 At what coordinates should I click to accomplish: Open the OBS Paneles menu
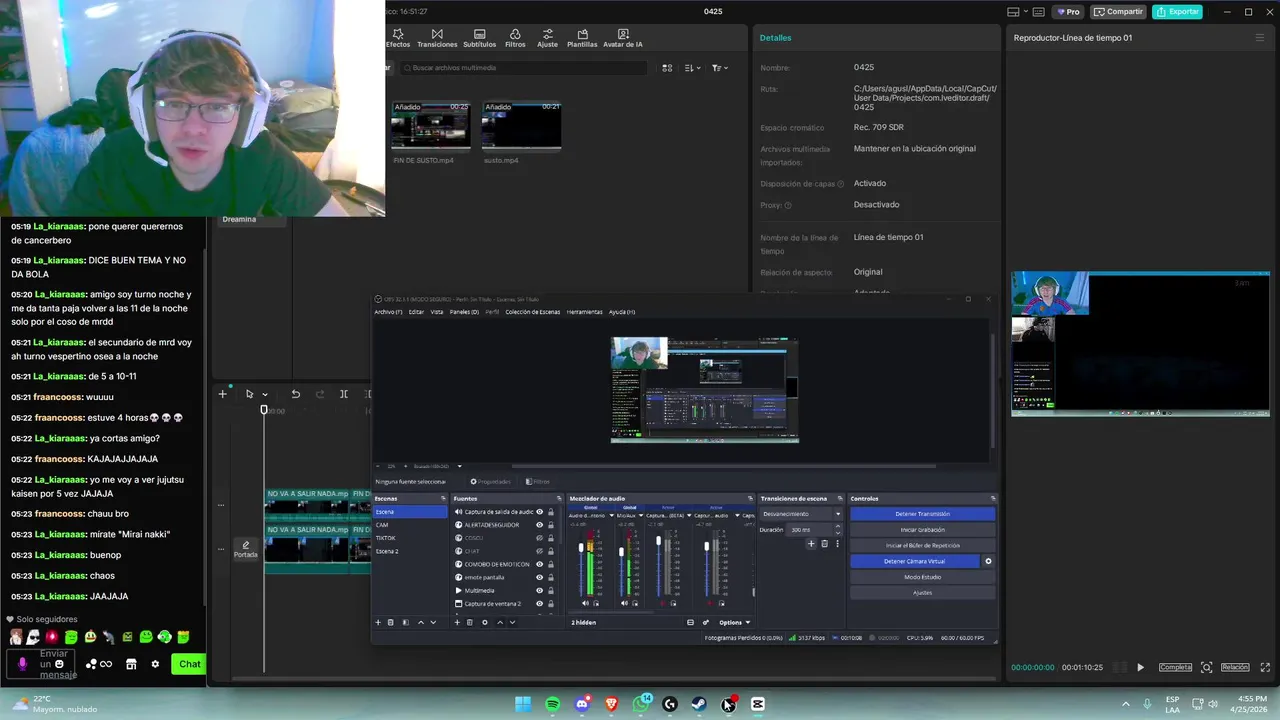[464, 312]
